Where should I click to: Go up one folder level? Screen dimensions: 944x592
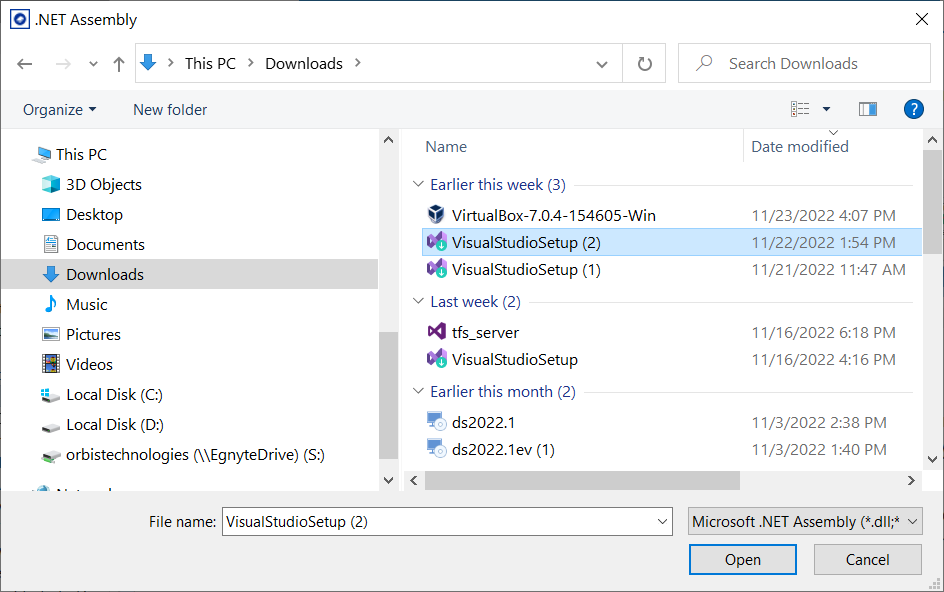click(x=119, y=63)
